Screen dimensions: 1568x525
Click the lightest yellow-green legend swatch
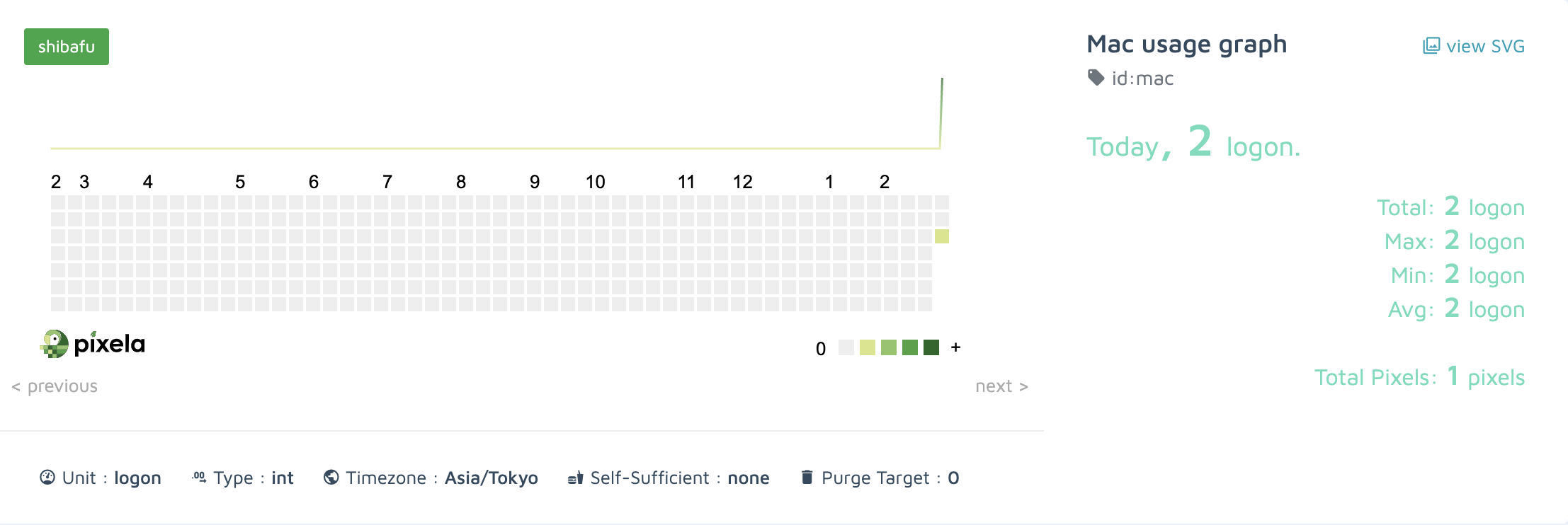(x=868, y=347)
